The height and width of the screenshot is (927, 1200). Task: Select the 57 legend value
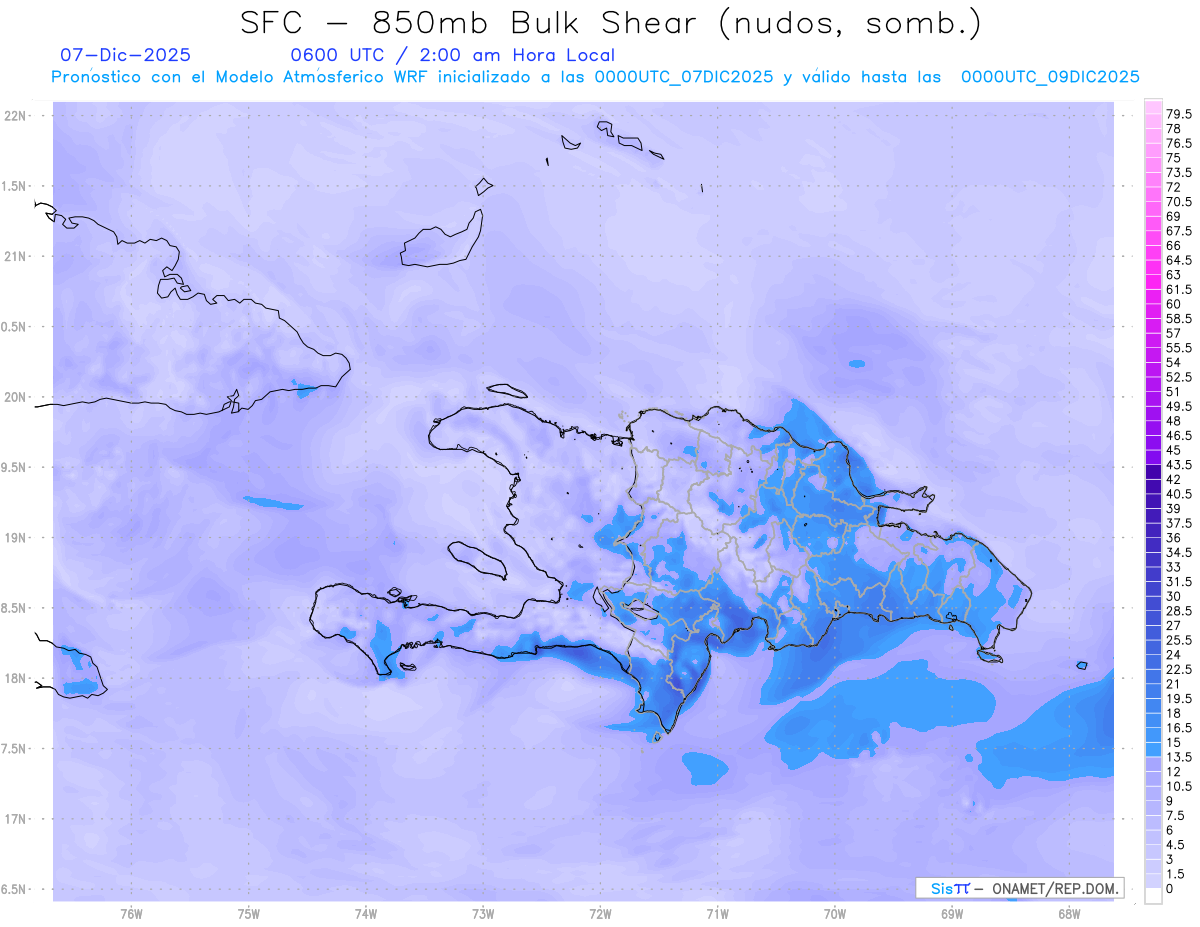click(x=1173, y=333)
